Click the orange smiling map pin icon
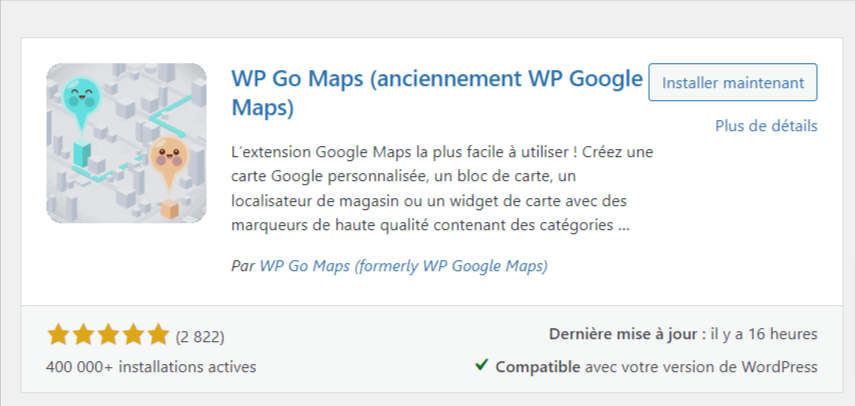The height and width of the screenshot is (406, 855). pos(167,160)
